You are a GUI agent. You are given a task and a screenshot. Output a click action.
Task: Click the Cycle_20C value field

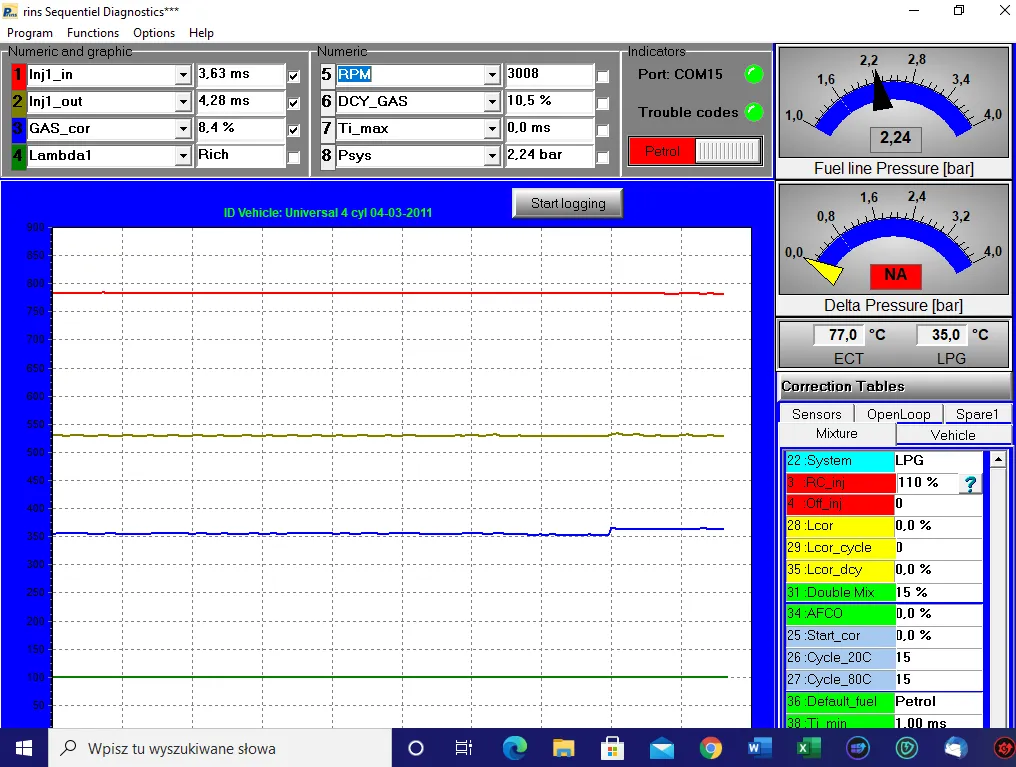click(938, 658)
